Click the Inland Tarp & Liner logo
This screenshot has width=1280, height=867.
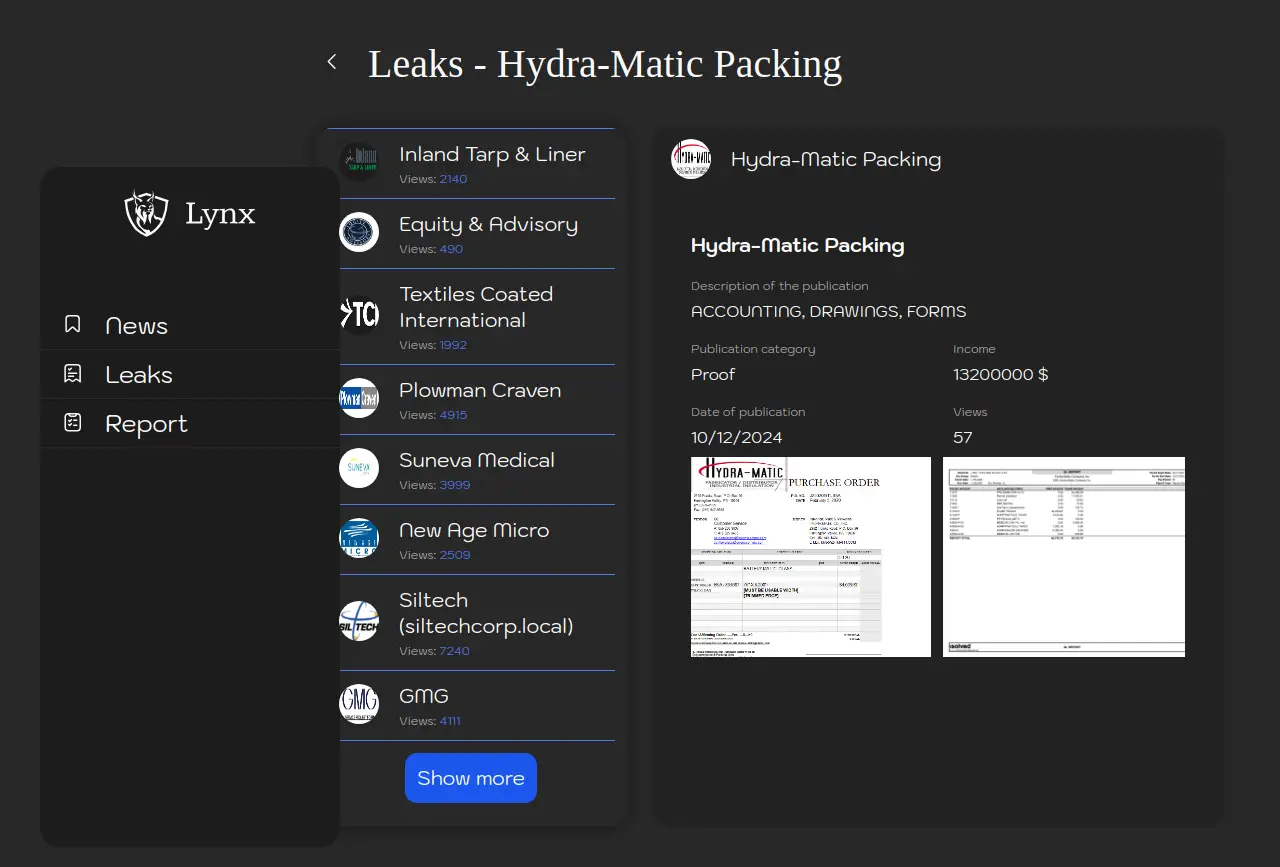[359, 162]
